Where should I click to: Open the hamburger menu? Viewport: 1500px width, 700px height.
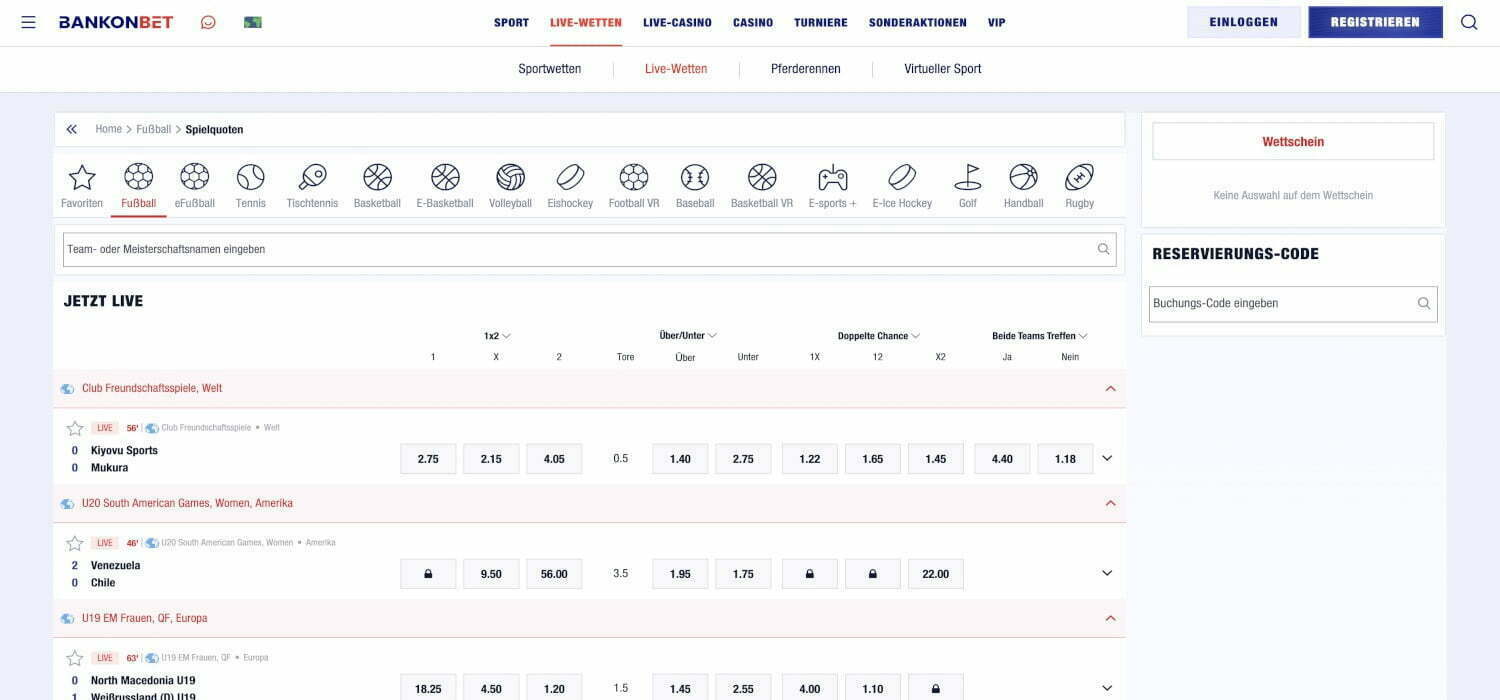click(x=28, y=22)
